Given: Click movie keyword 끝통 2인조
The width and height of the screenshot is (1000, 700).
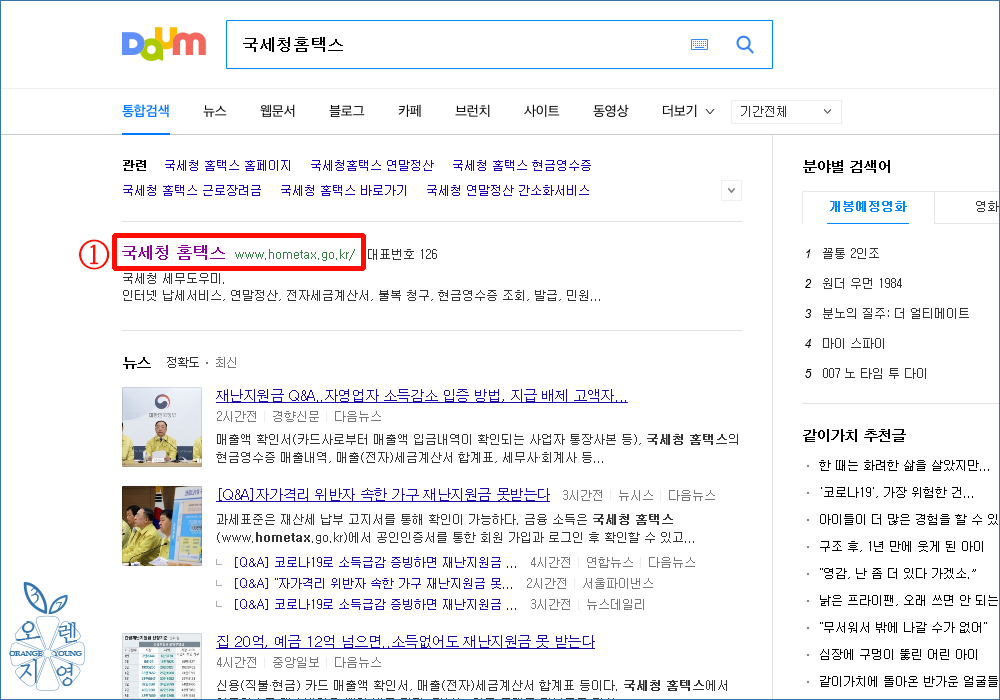Looking at the screenshot, I should pos(850,253).
